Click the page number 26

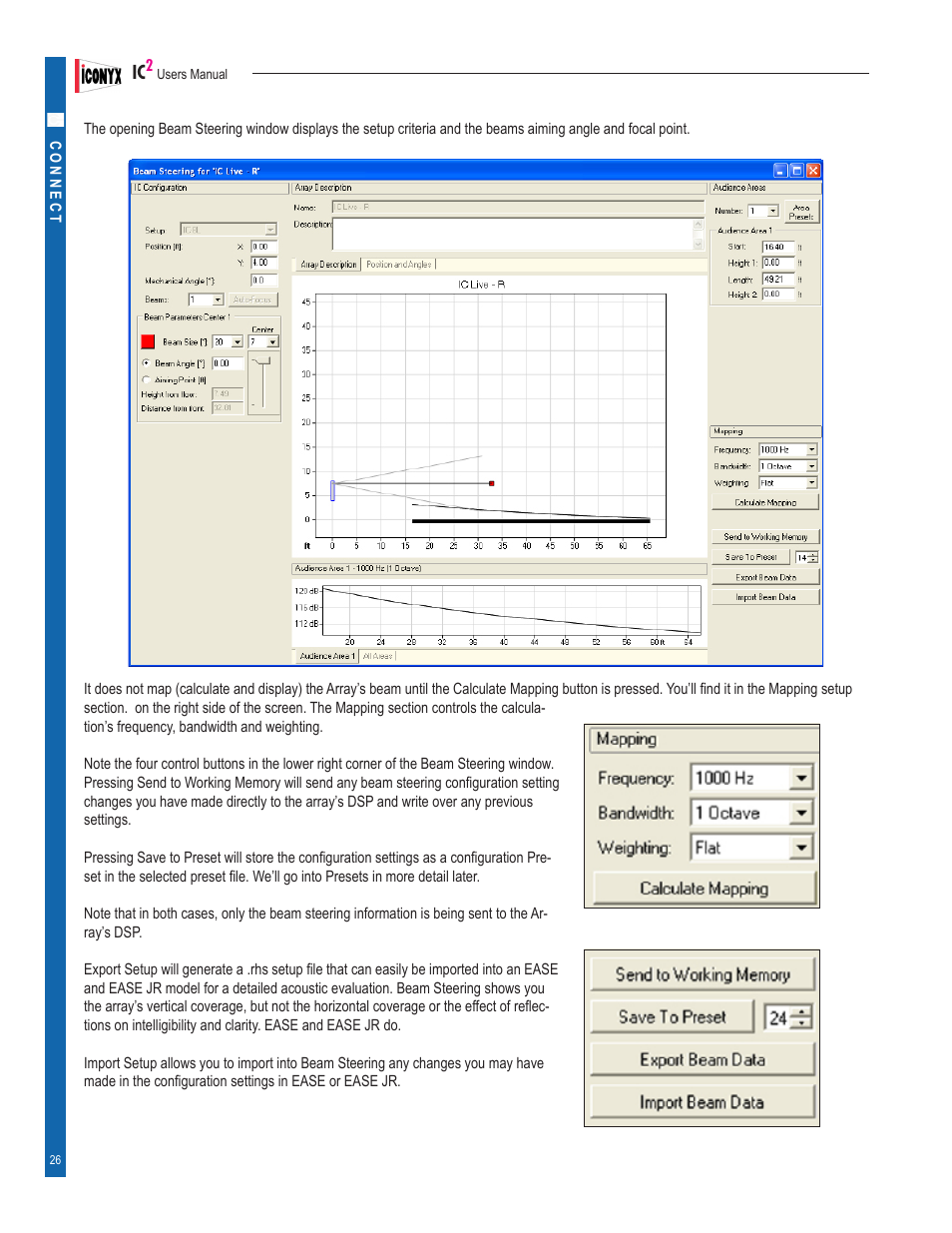tap(55, 1160)
